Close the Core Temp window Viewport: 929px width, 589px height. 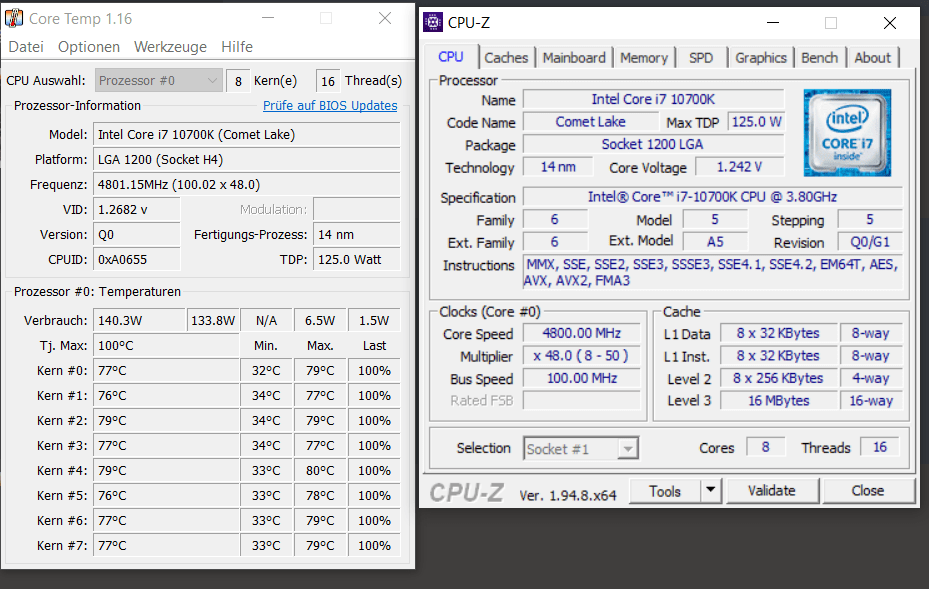click(385, 18)
